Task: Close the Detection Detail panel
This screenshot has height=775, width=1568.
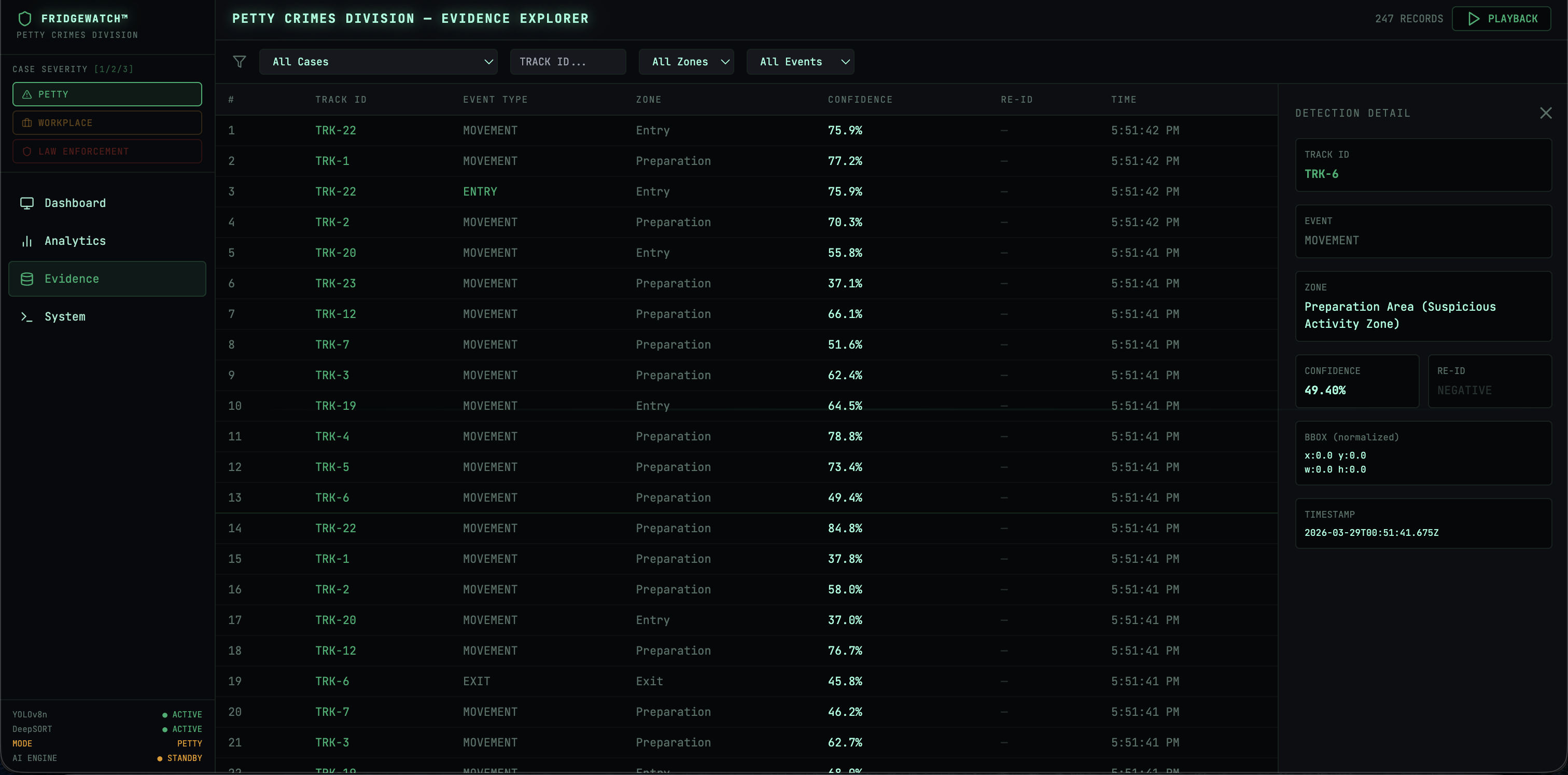Action: click(x=1546, y=113)
